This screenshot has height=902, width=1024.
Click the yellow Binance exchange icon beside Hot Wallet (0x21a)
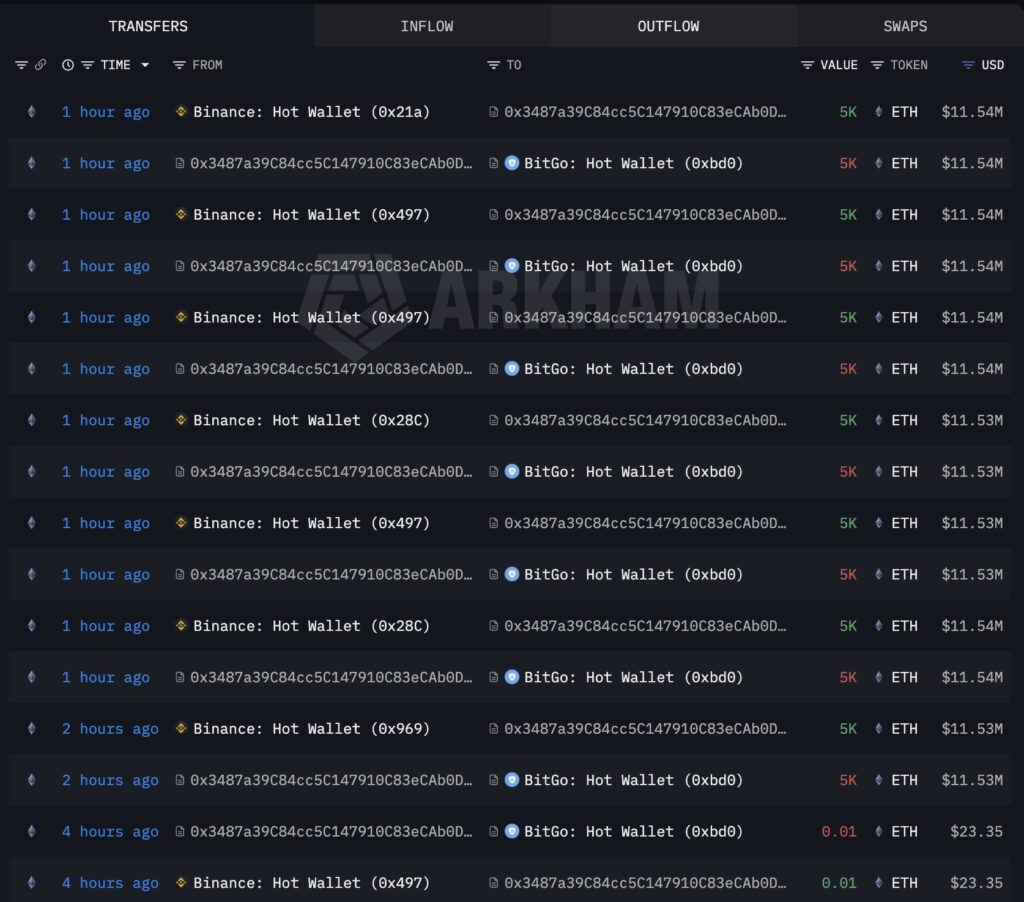point(181,112)
